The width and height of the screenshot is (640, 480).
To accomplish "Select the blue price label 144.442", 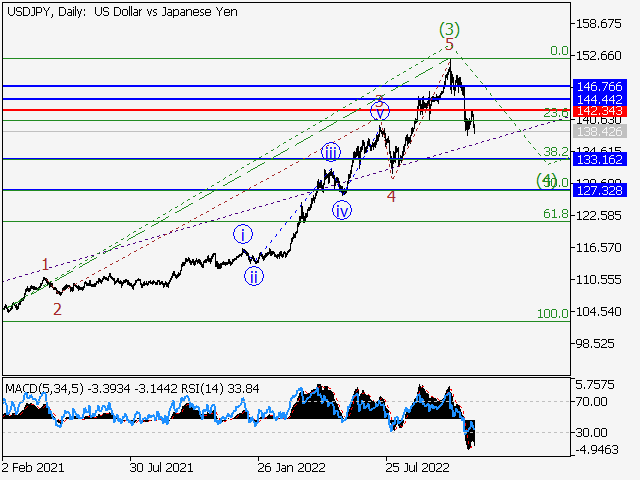I will 600,99.
